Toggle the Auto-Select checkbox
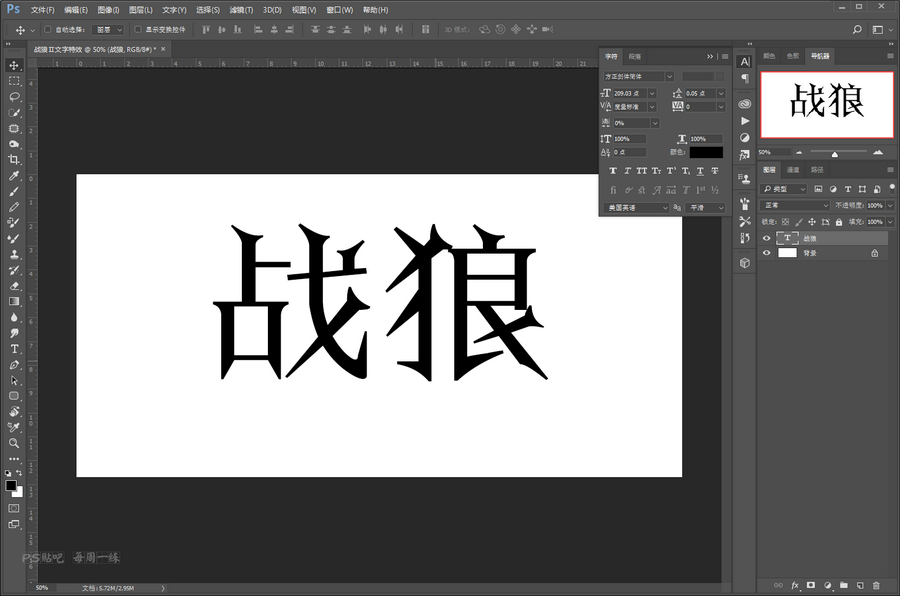The image size is (900, 596). coord(48,29)
